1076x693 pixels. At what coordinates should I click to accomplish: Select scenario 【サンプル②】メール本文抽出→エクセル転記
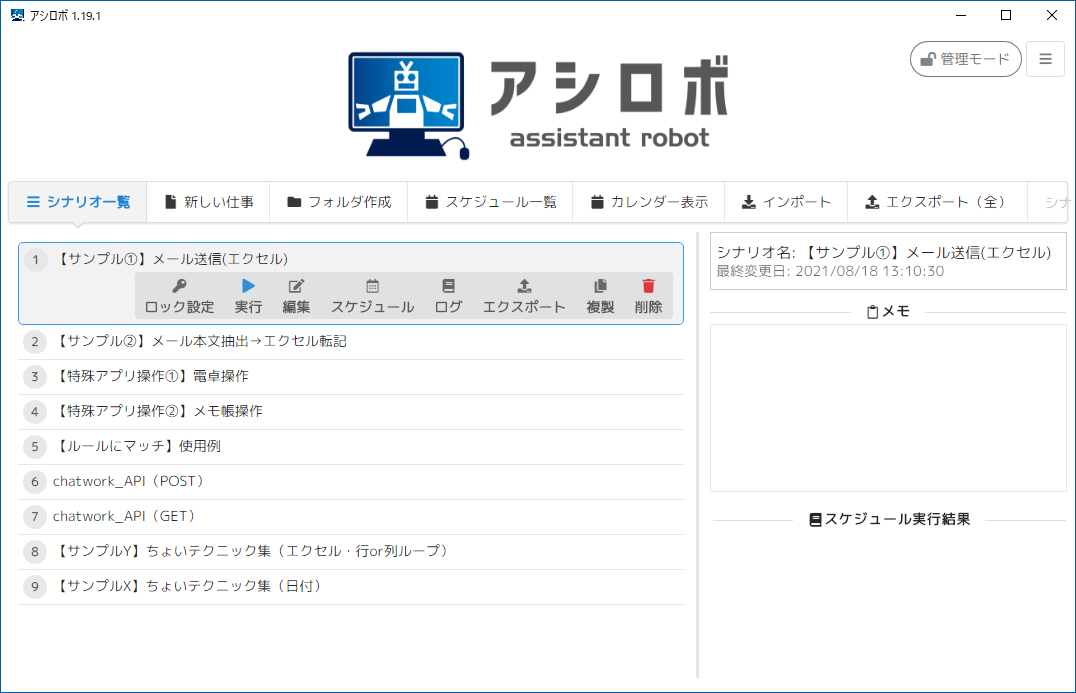click(x=351, y=342)
